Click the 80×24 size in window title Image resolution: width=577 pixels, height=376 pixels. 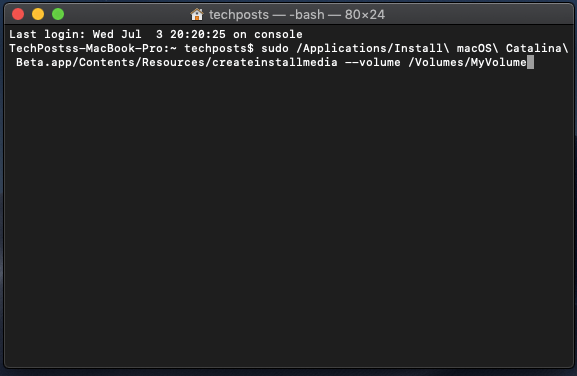[x=365, y=15]
